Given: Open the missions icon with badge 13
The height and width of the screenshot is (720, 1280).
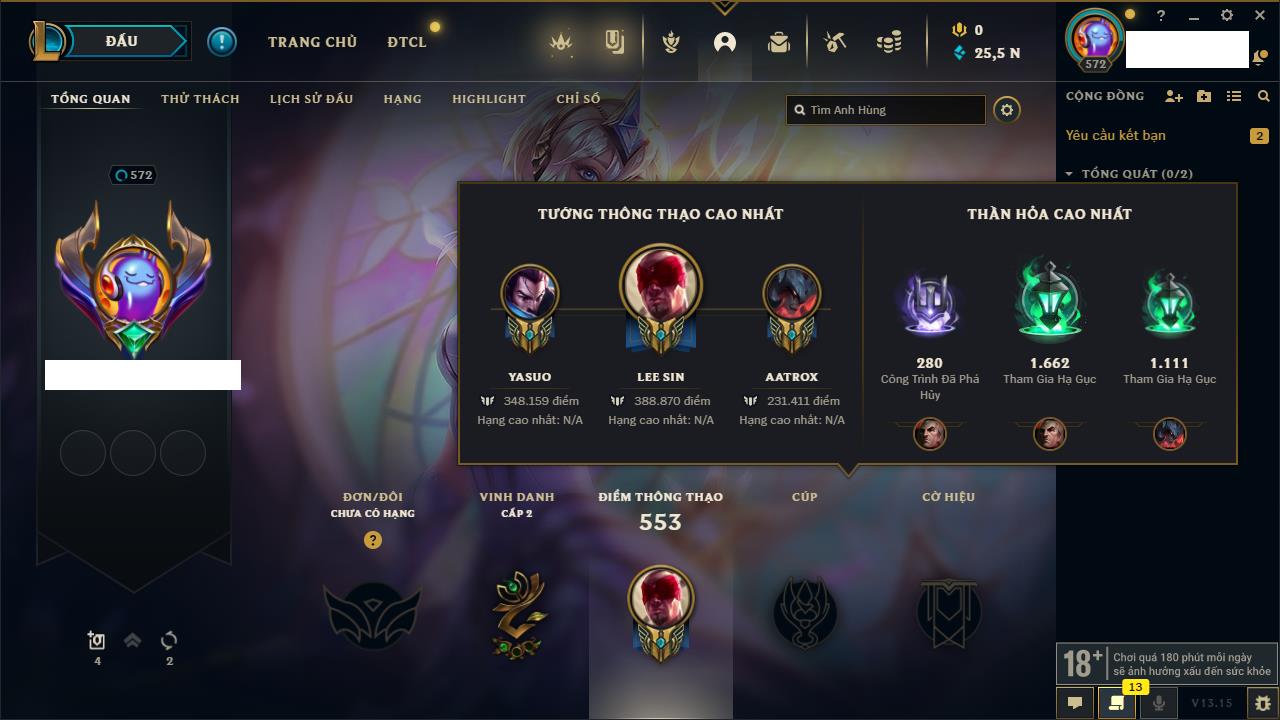Looking at the screenshot, I should [1116, 703].
